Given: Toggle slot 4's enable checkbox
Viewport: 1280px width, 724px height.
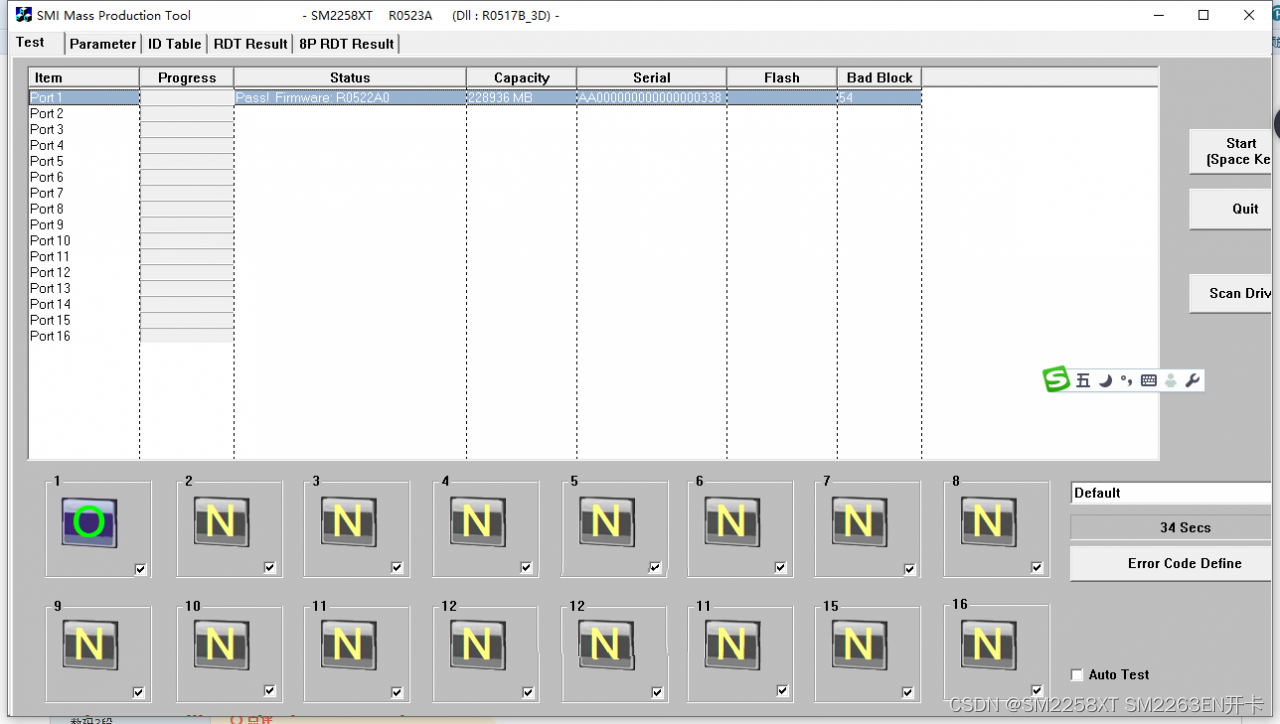Looking at the screenshot, I should [x=527, y=568].
